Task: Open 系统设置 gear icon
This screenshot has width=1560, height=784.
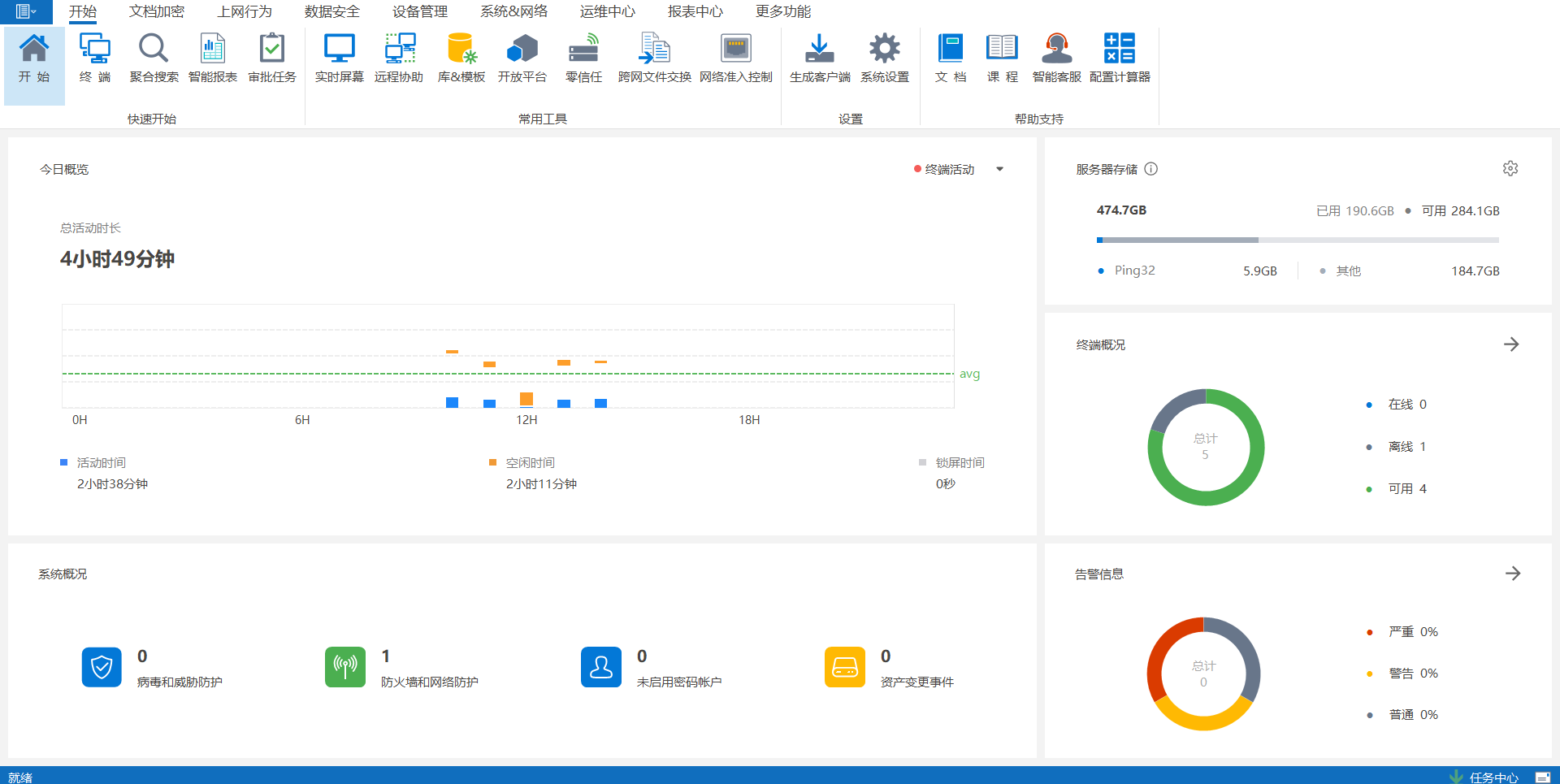Action: (884, 58)
